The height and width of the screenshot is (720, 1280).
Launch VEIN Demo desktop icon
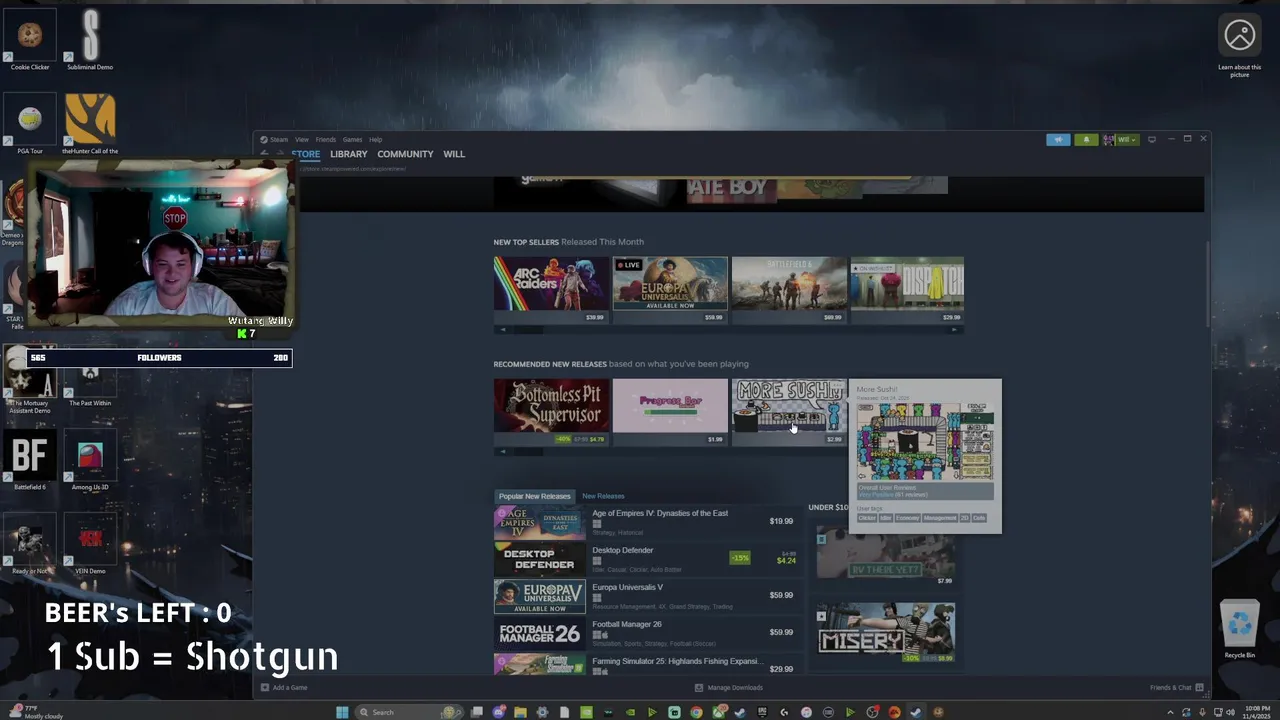(90, 545)
